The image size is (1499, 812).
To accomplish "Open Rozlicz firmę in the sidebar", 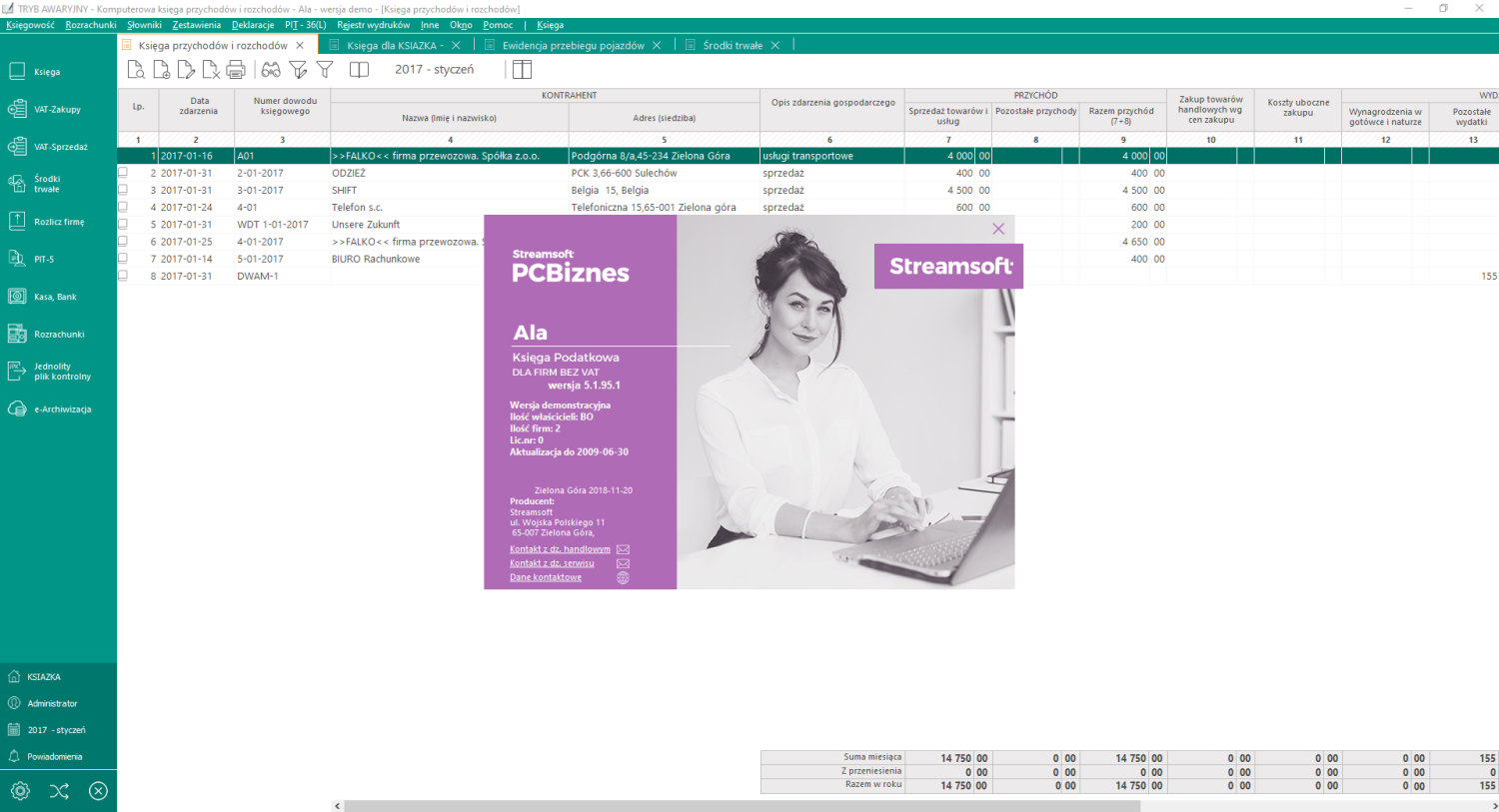I will [47, 222].
